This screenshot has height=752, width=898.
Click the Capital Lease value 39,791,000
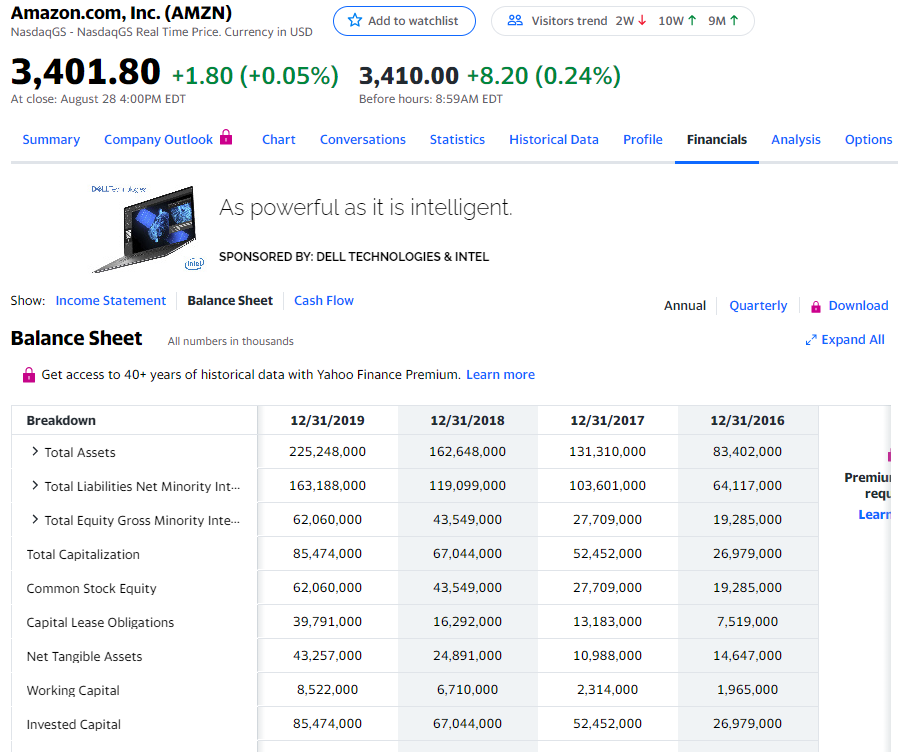328,621
